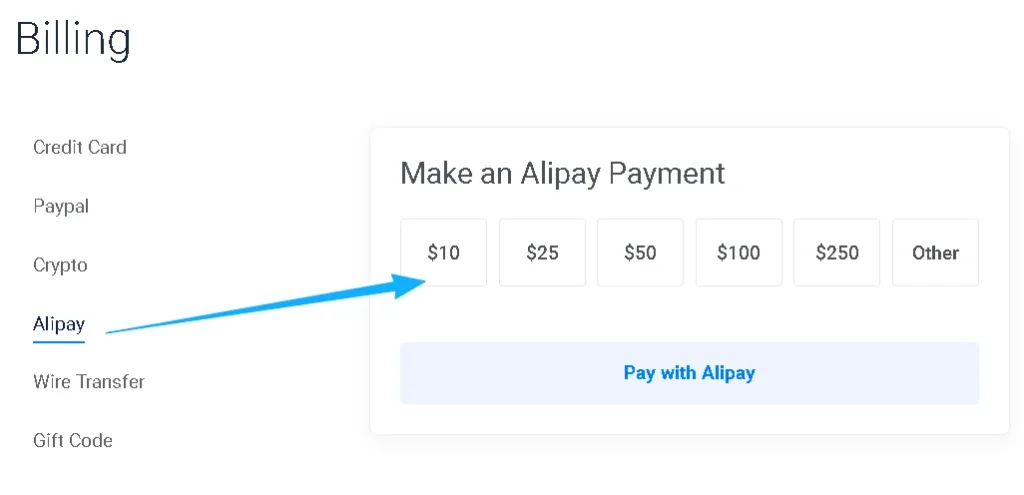Go to the Wire Transfer section
Image resolution: width=1024 pixels, height=495 pixels.
[89, 381]
